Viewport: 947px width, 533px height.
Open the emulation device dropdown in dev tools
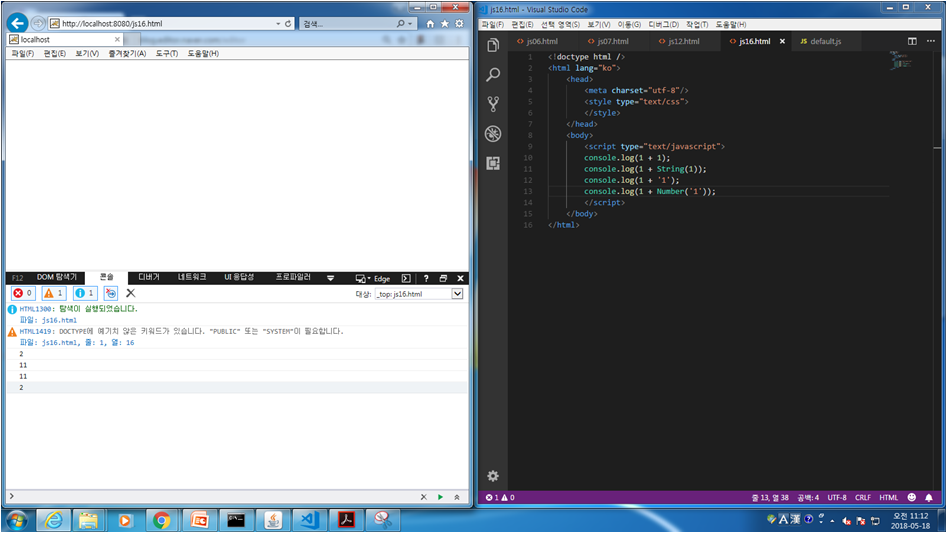(363, 278)
